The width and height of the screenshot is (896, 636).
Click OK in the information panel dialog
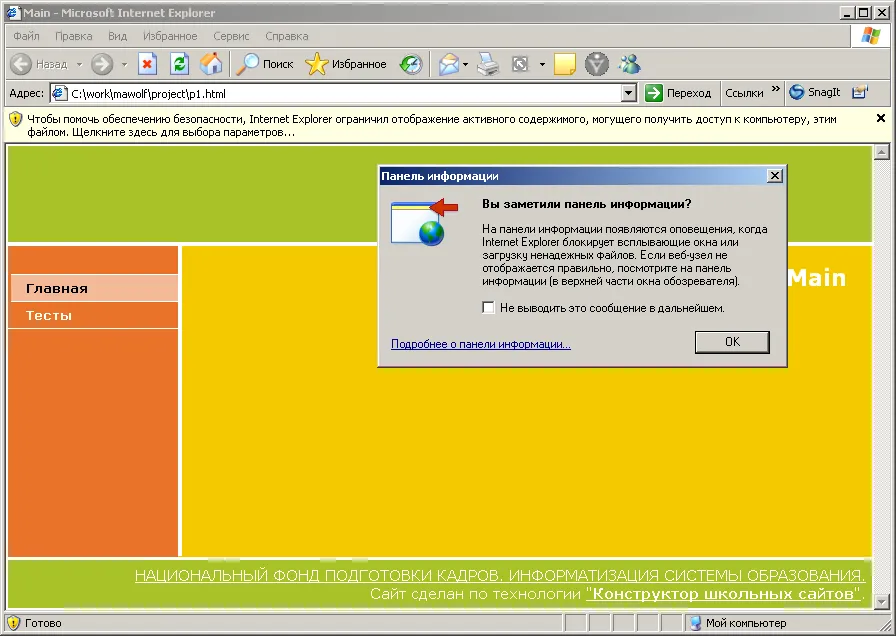point(732,342)
